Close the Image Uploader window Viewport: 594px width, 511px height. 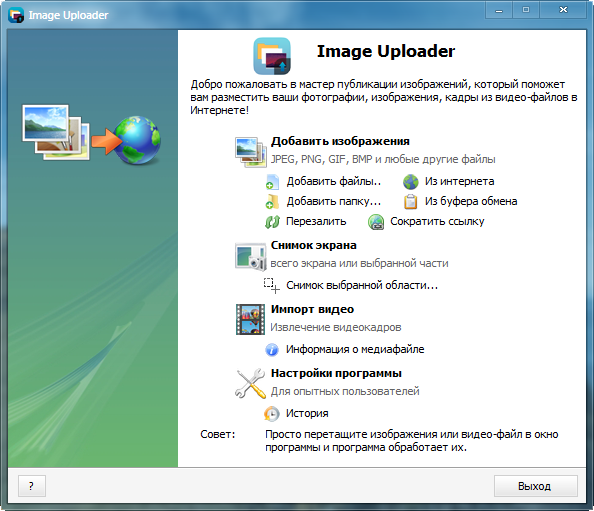point(563,10)
